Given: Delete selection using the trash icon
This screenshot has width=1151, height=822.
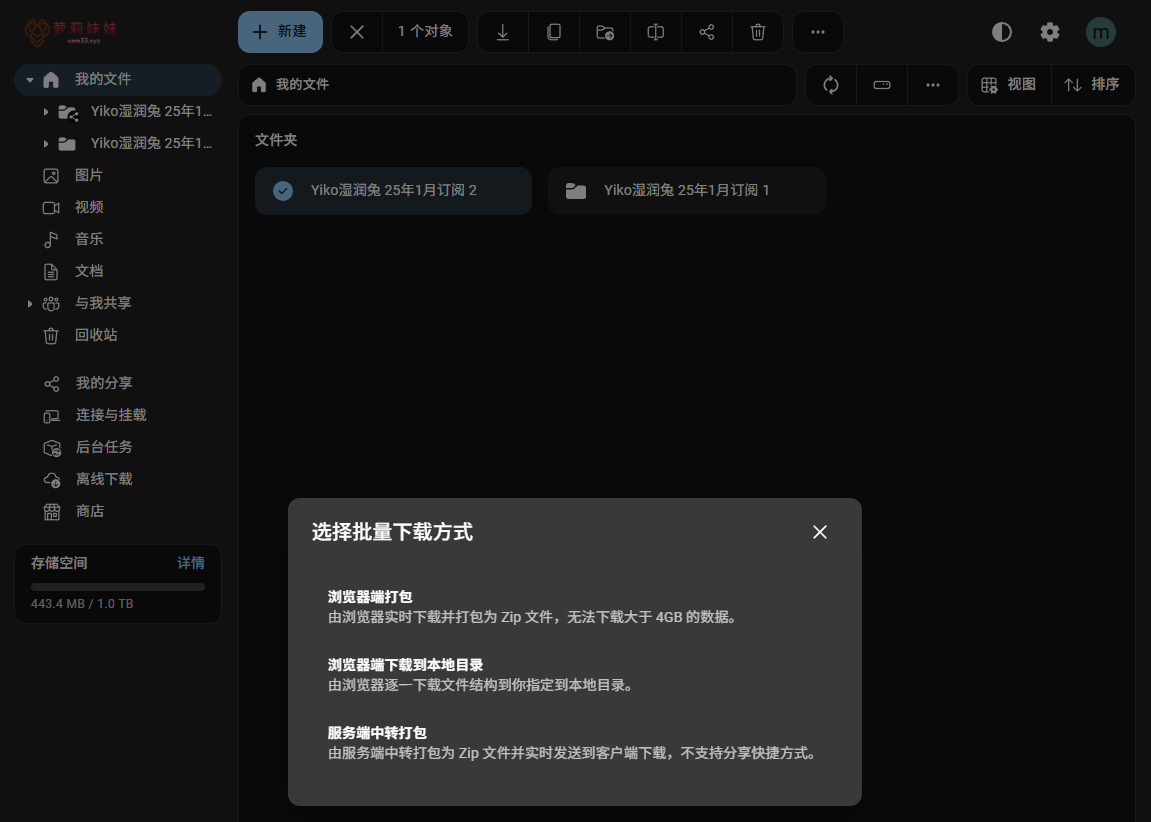Looking at the screenshot, I should pos(758,32).
